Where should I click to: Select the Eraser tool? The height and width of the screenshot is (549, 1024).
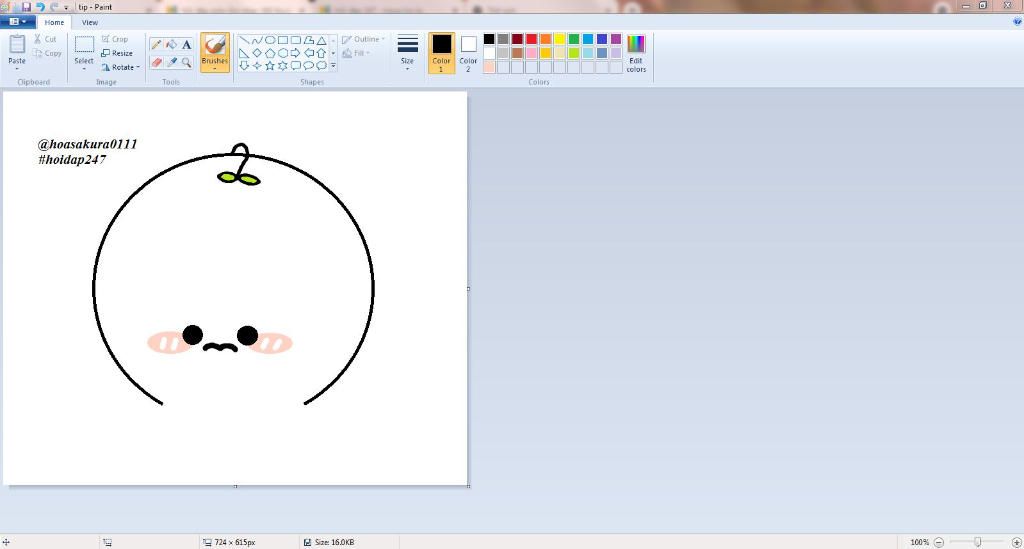[x=156, y=62]
